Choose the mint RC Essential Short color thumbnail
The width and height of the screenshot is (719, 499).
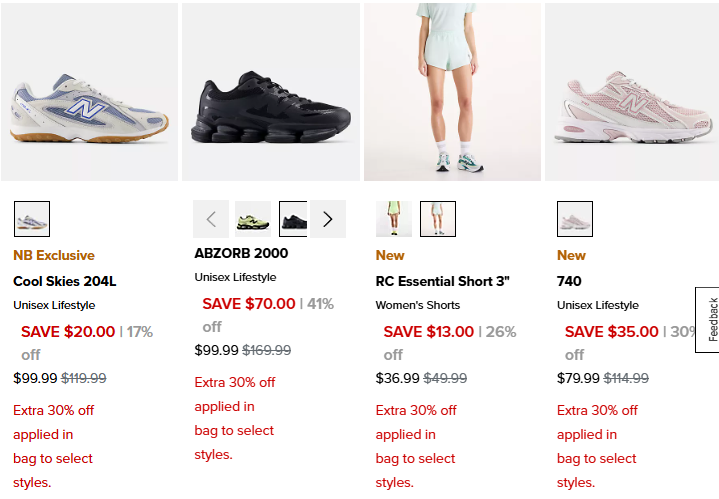(x=438, y=219)
